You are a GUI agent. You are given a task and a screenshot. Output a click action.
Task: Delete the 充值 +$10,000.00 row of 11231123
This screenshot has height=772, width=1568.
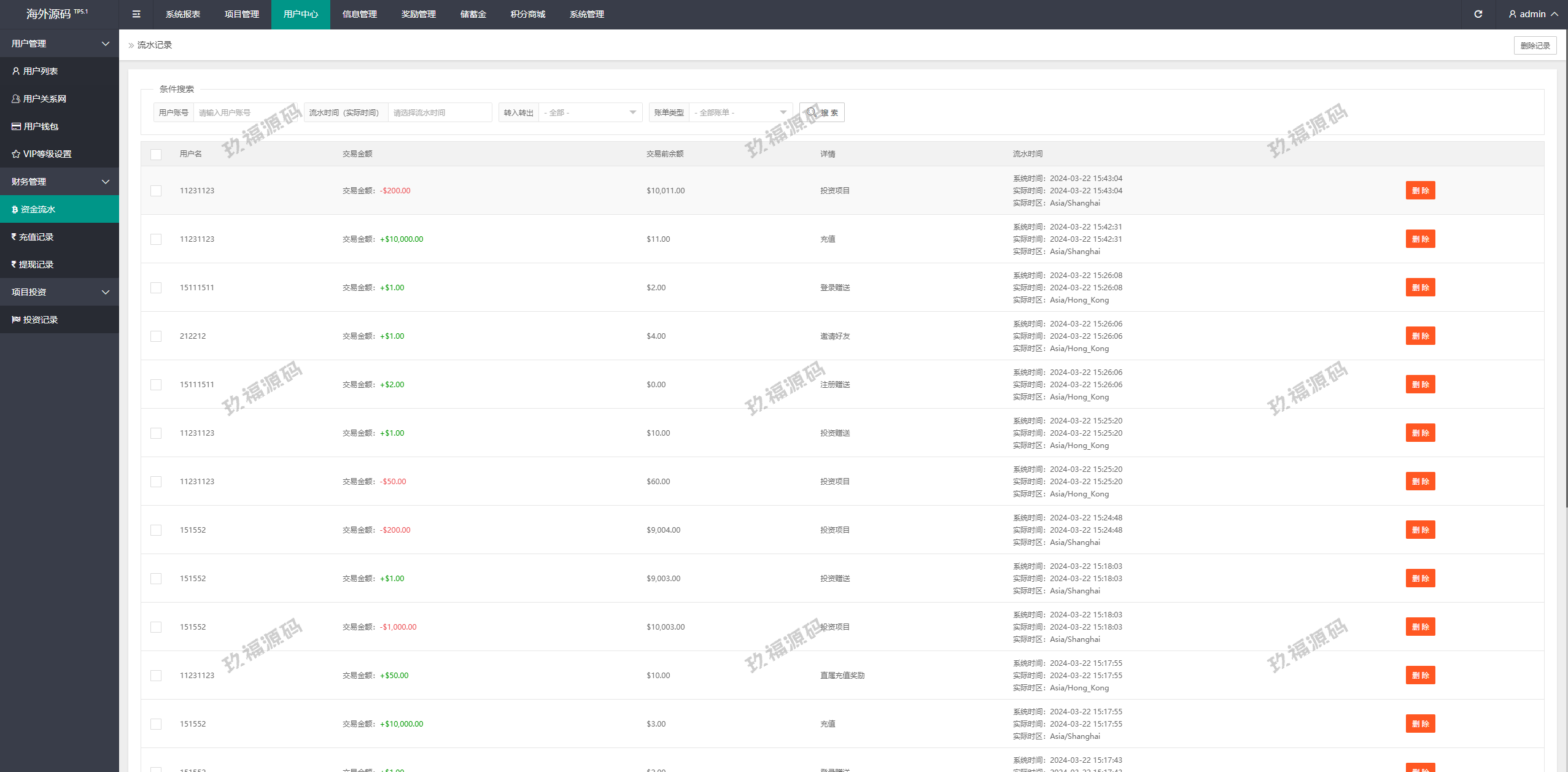pyautogui.click(x=1419, y=239)
